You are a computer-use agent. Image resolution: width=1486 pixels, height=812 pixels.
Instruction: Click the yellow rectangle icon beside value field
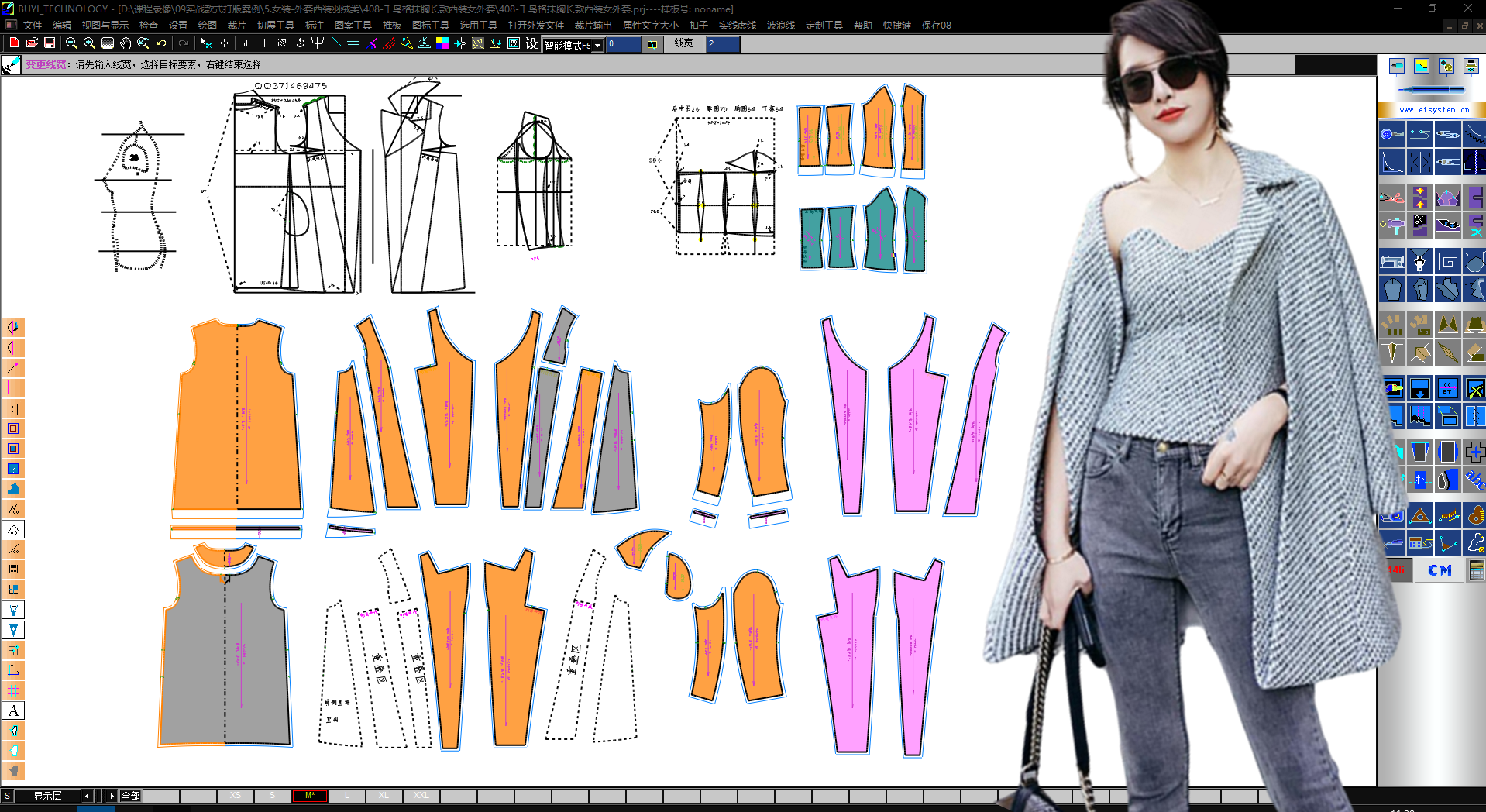tap(652, 44)
